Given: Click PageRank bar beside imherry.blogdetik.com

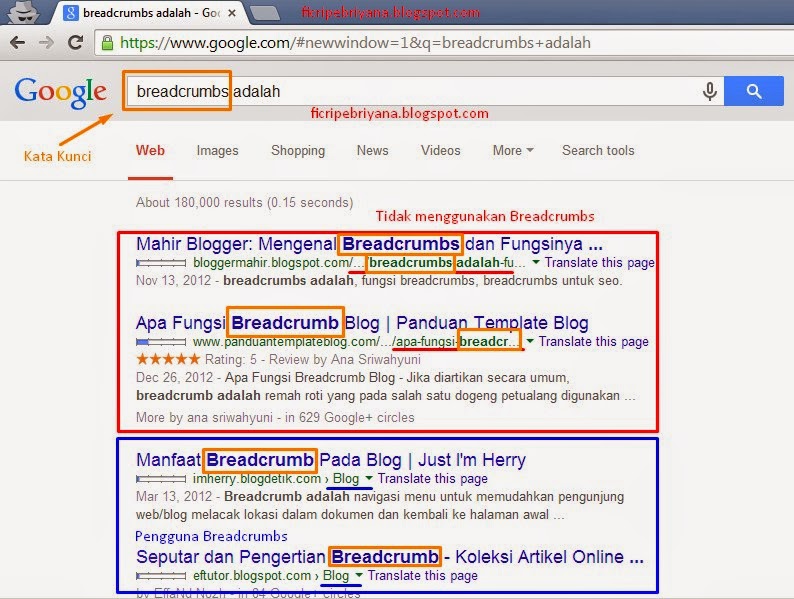Looking at the screenshot, I should [x=161, y=479].
